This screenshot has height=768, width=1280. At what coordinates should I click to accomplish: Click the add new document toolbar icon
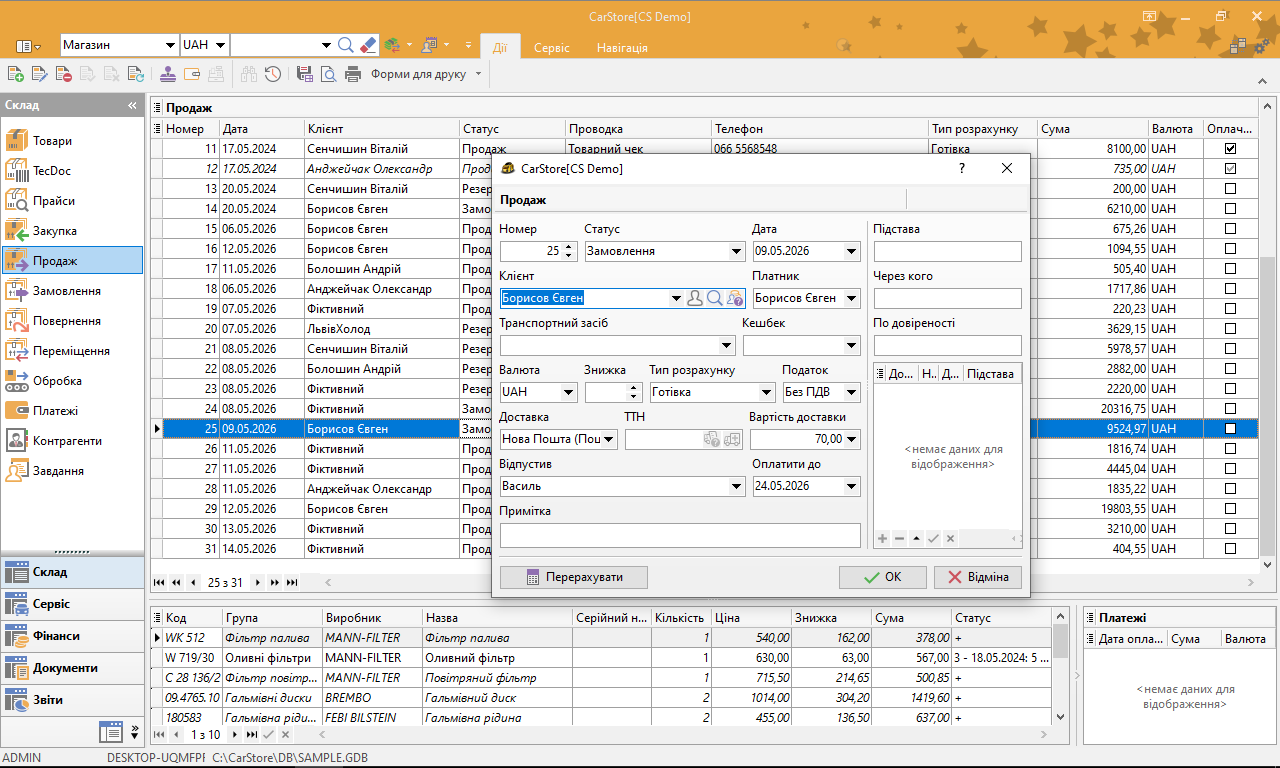point(15,74)
